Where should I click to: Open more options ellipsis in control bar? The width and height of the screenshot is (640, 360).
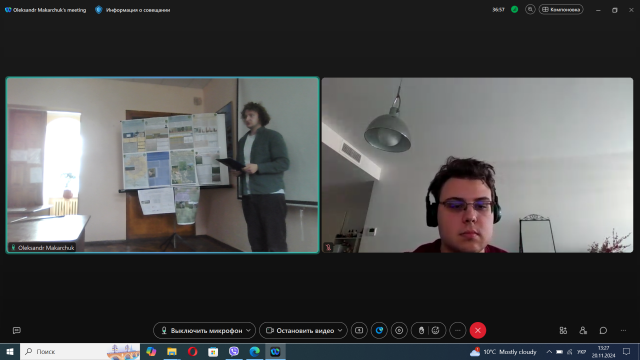coord(458,331)
